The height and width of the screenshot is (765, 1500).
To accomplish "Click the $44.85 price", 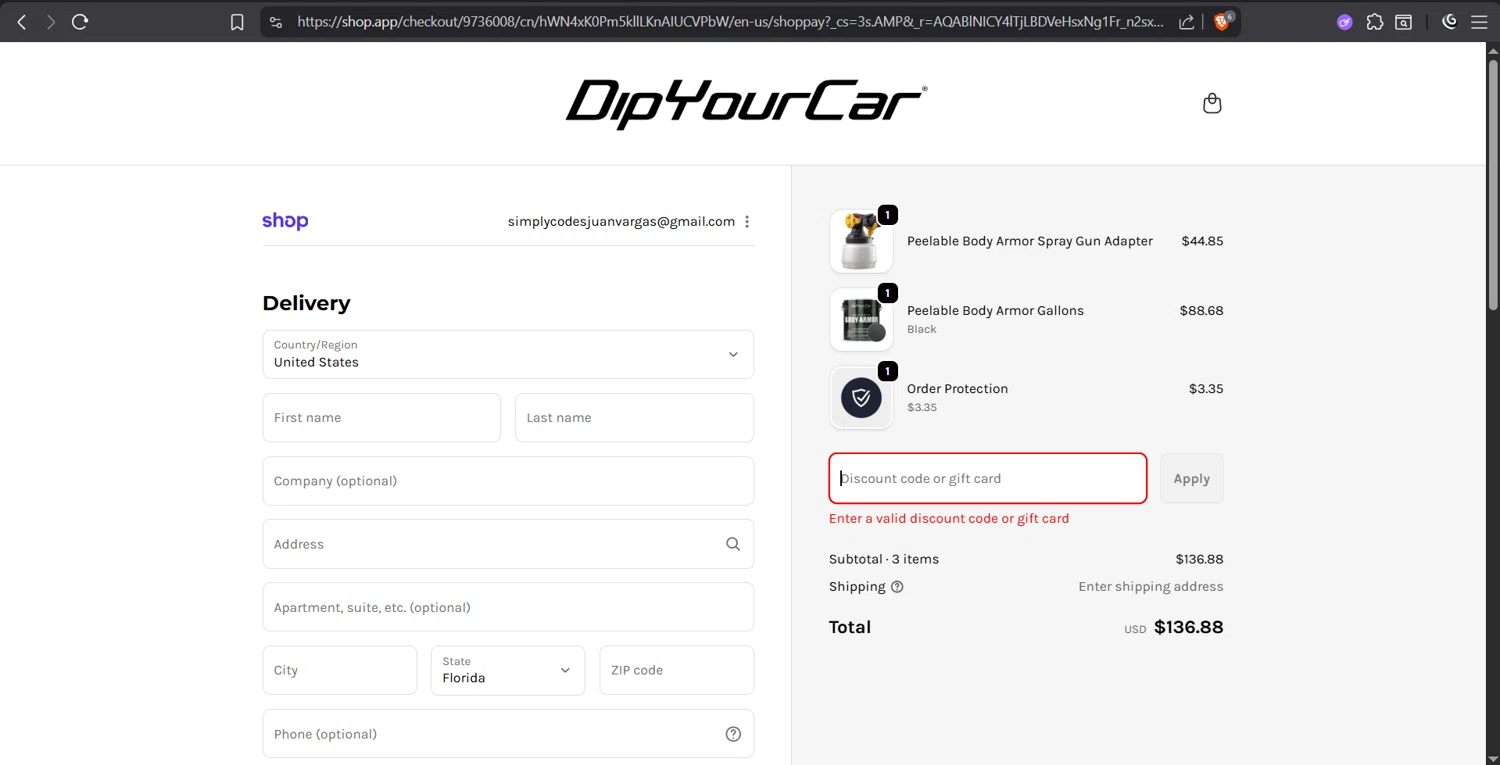I will [x=1202, y=241].
